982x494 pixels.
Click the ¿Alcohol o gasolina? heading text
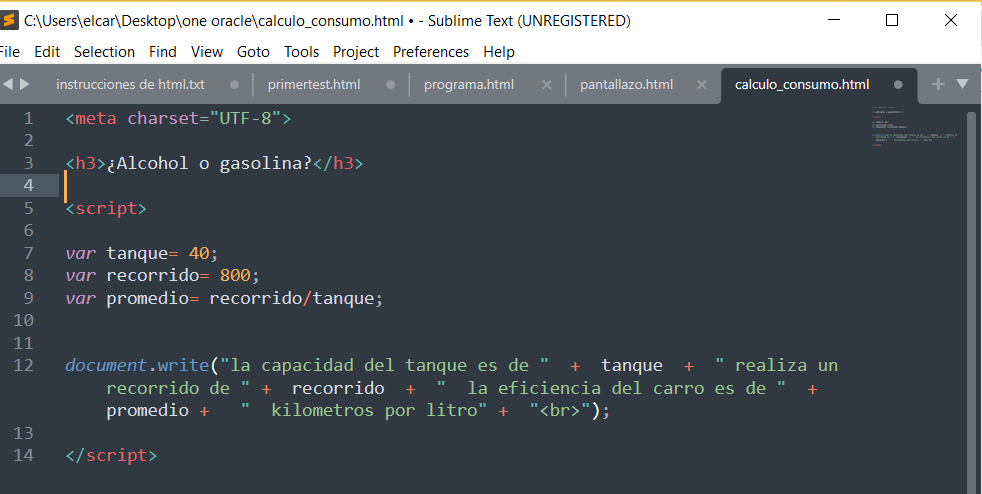click(x=209, y=163)
